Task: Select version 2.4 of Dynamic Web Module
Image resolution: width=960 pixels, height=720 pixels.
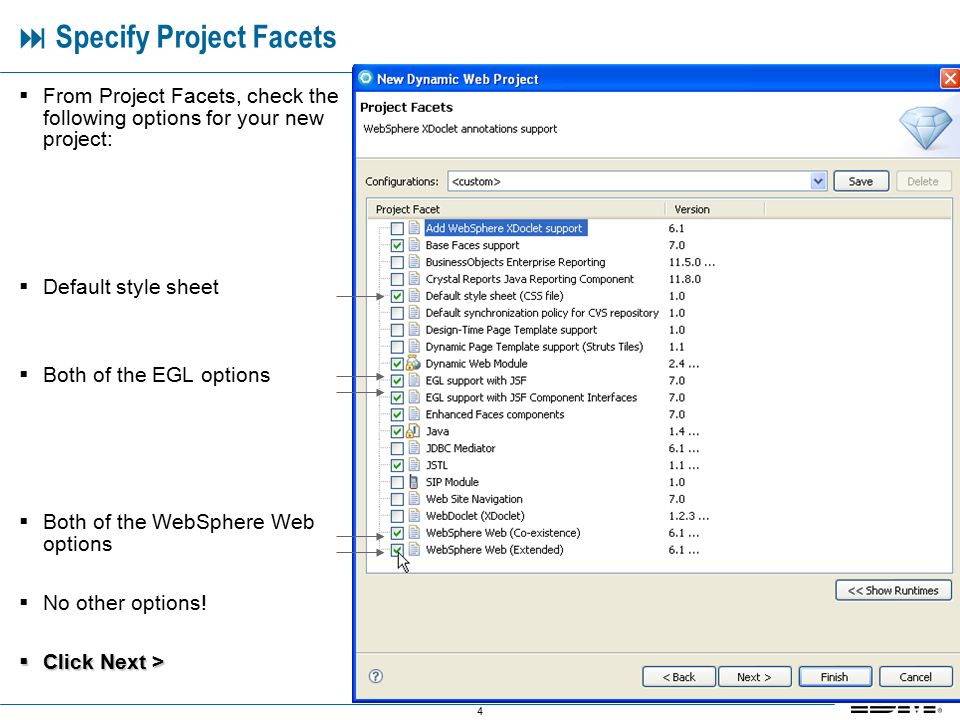Action: tap(684, 364)
